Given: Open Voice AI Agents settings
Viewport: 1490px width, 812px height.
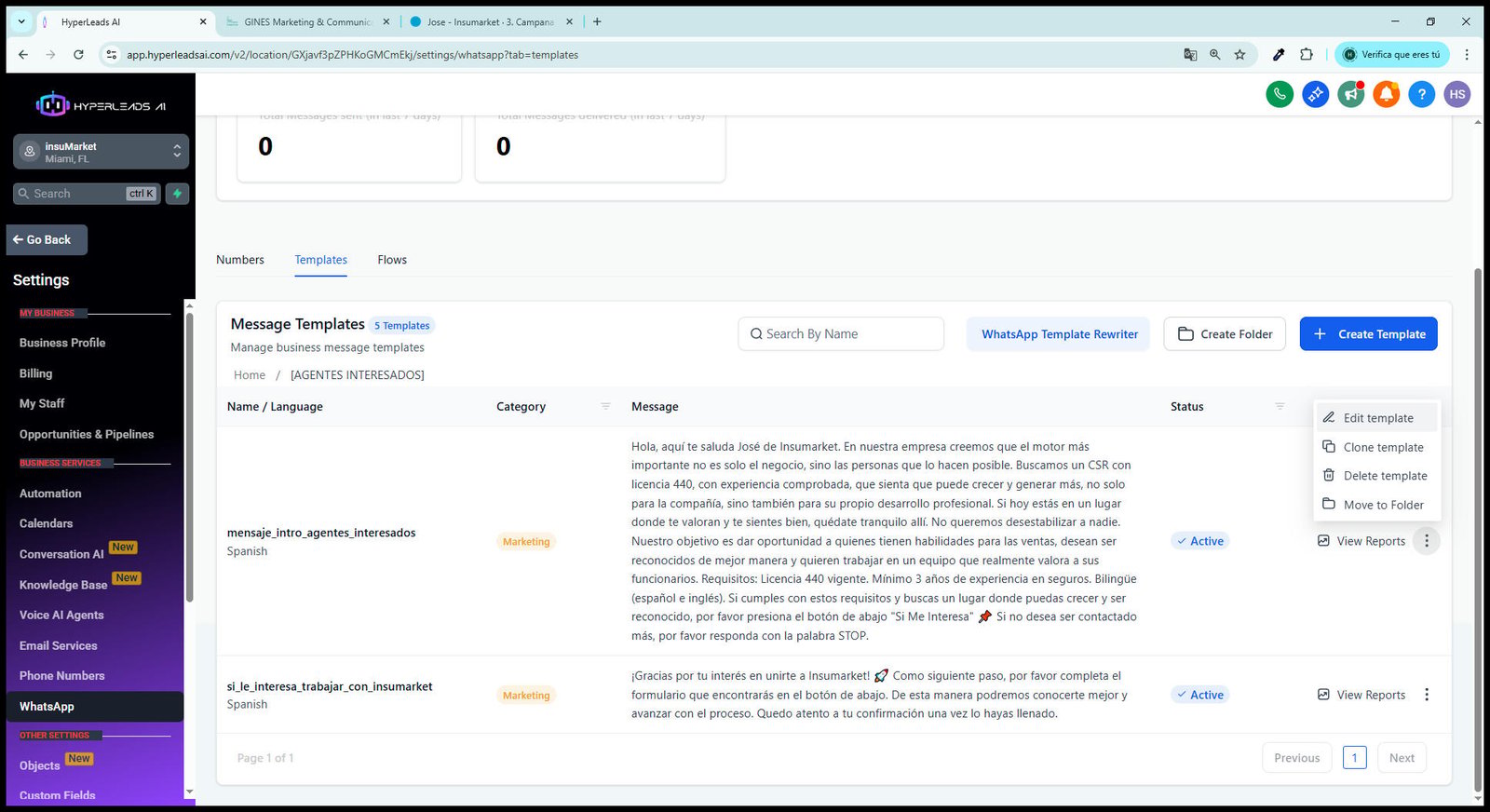Looking at the screenshot, I should [x=61, y=615].
